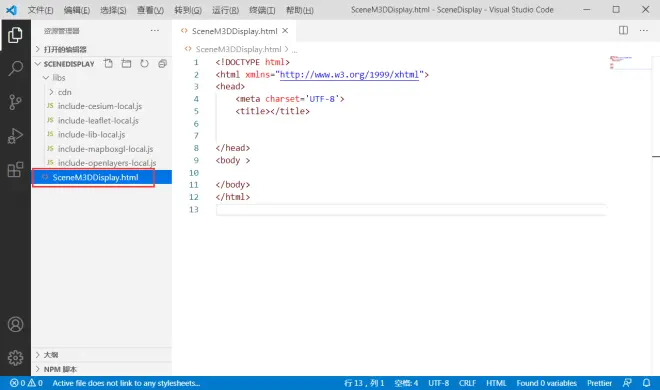Expand the cdn folder
This screenshot has height=390, width=660.
[x=64, y=92]
